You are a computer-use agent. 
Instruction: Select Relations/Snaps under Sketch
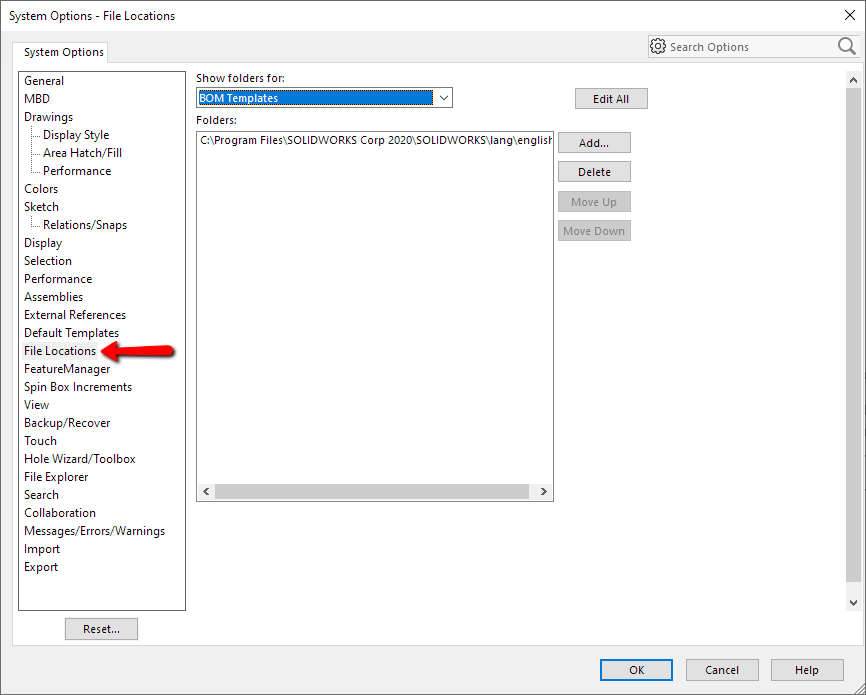pos(85,225)
